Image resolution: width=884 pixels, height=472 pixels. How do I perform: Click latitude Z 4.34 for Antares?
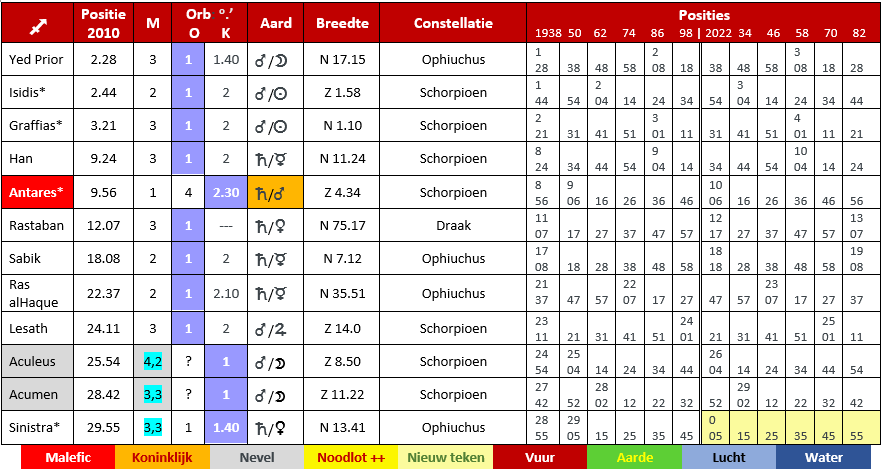(342, 193)
